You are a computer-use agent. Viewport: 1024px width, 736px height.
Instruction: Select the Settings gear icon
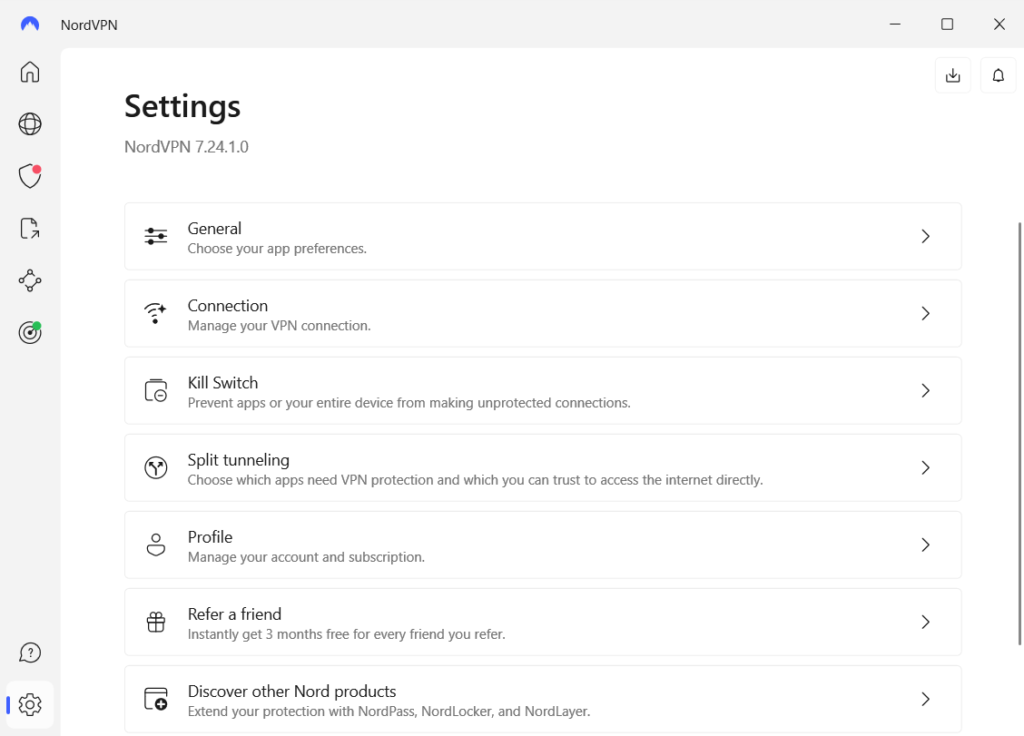tap(29, 705)
